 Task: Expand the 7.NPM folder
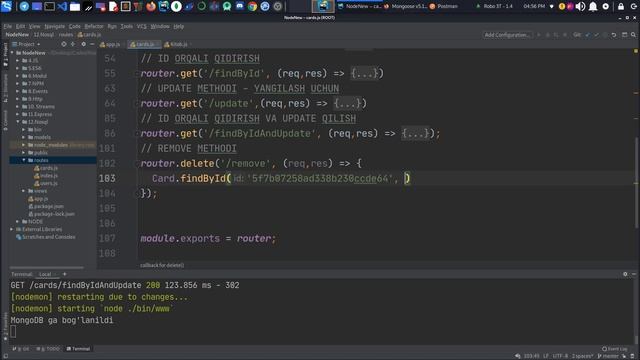[18, 83]
